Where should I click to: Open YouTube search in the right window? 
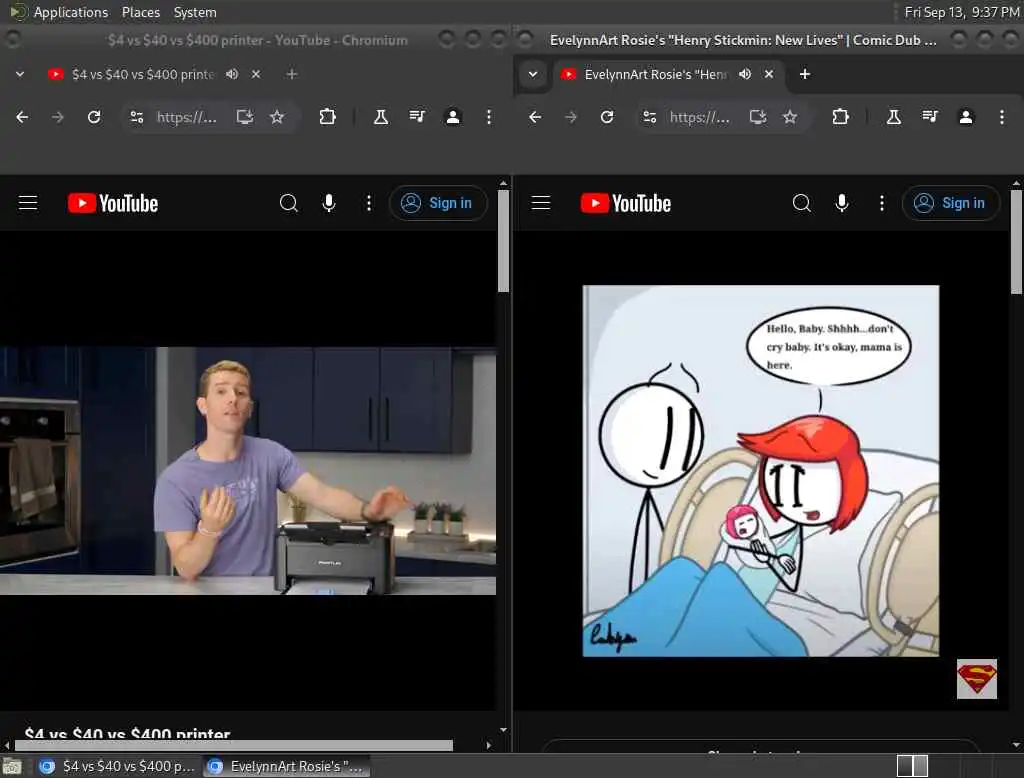[801, 203]
